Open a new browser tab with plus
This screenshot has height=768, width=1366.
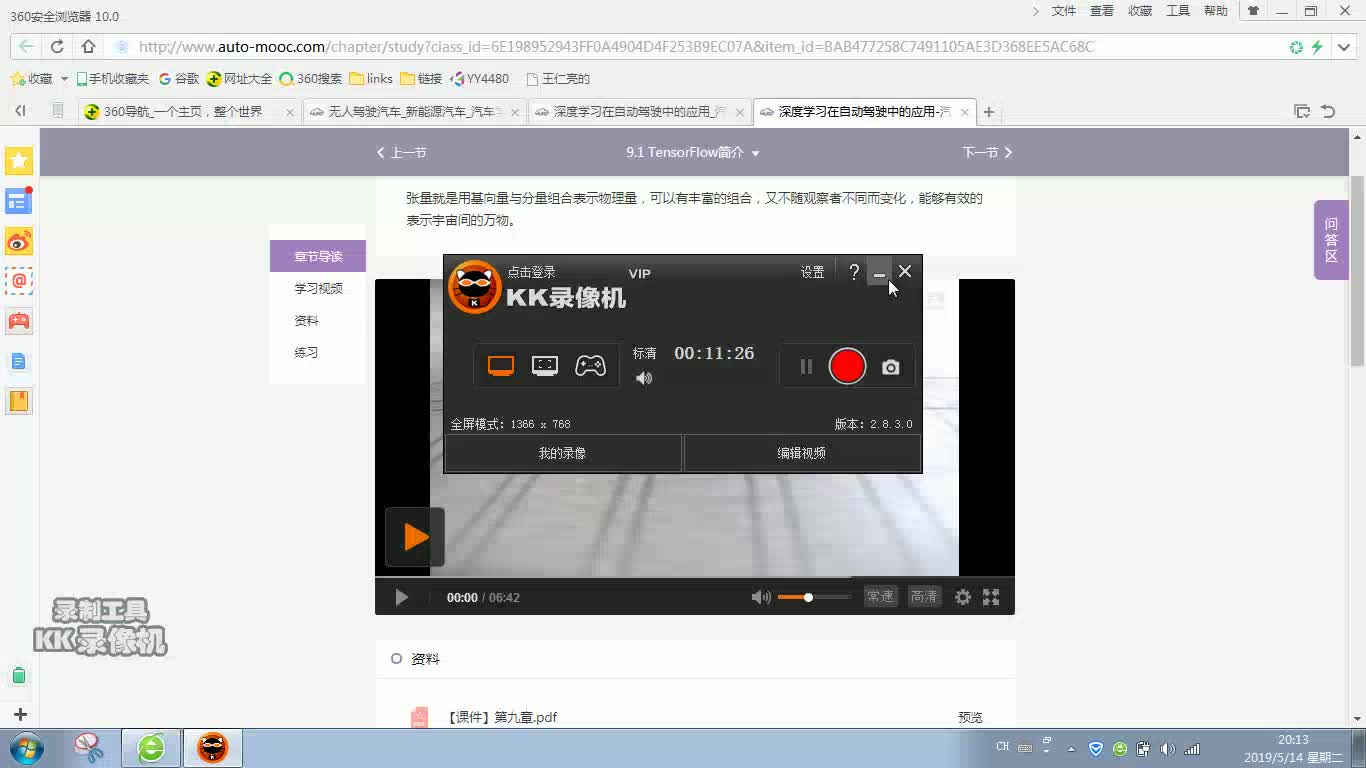coord(989,112)
